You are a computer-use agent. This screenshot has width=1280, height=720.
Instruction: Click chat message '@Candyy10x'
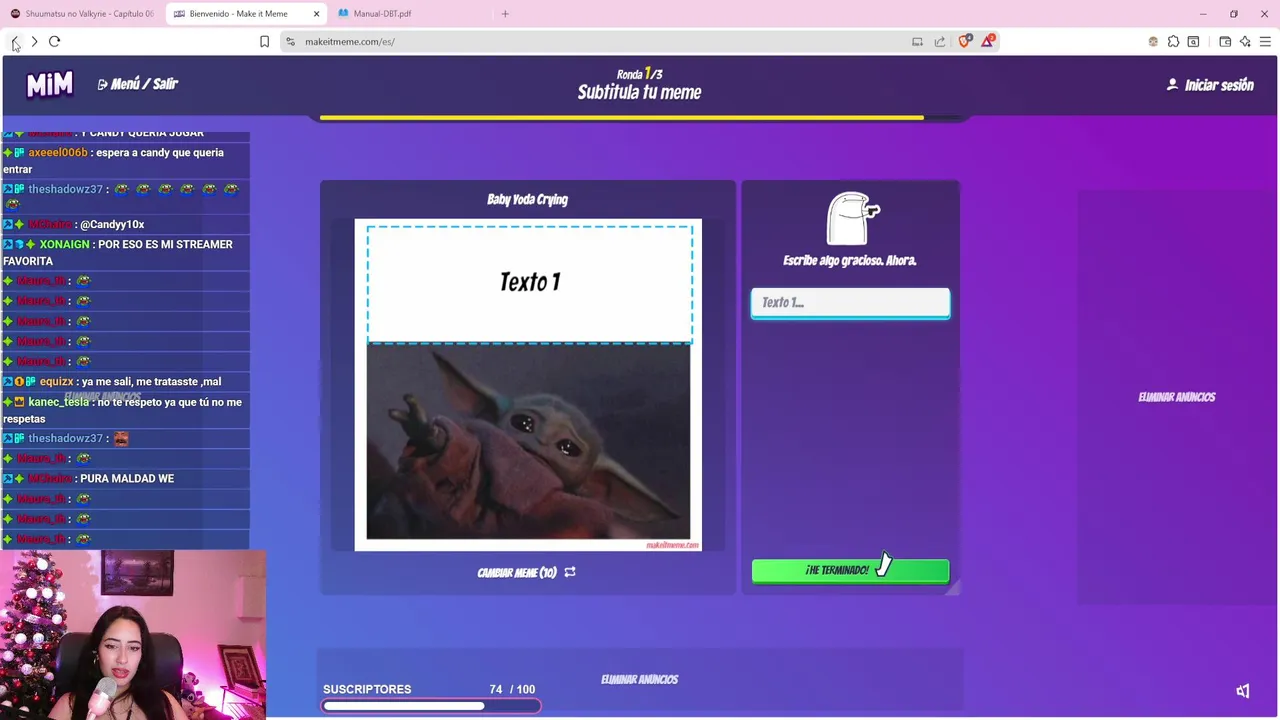coord(112,224)
